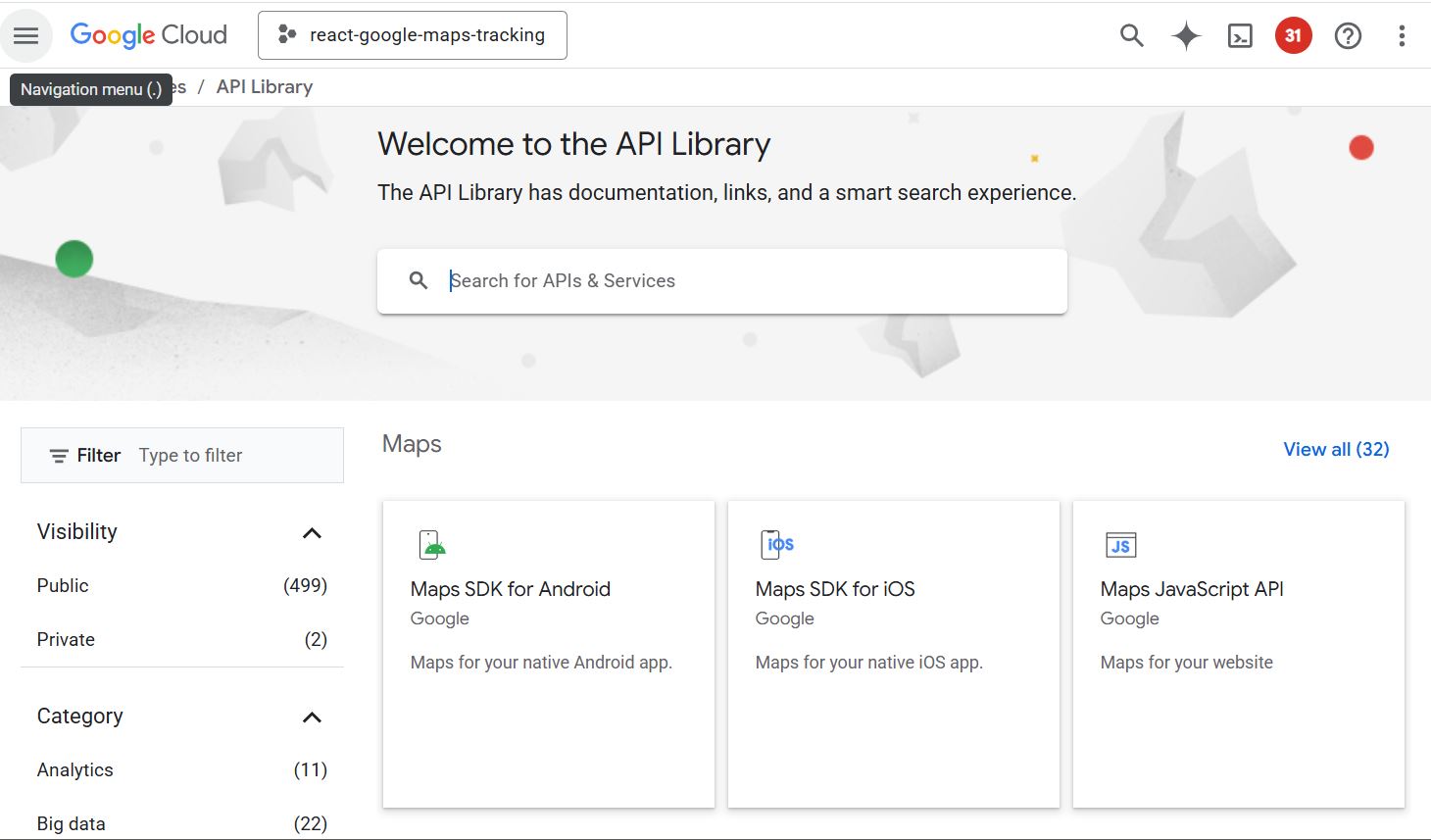
Task: Open notifications badge showing 31
Action: (1293, 36)
